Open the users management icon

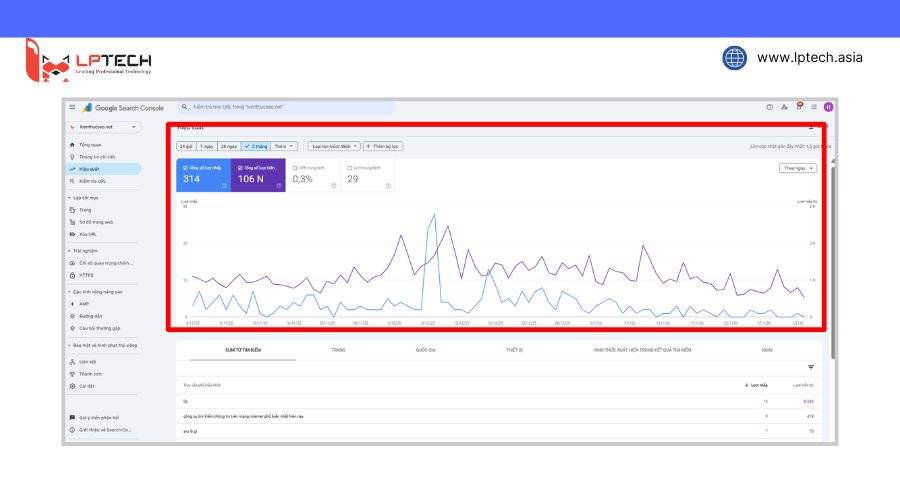[784, 107]
